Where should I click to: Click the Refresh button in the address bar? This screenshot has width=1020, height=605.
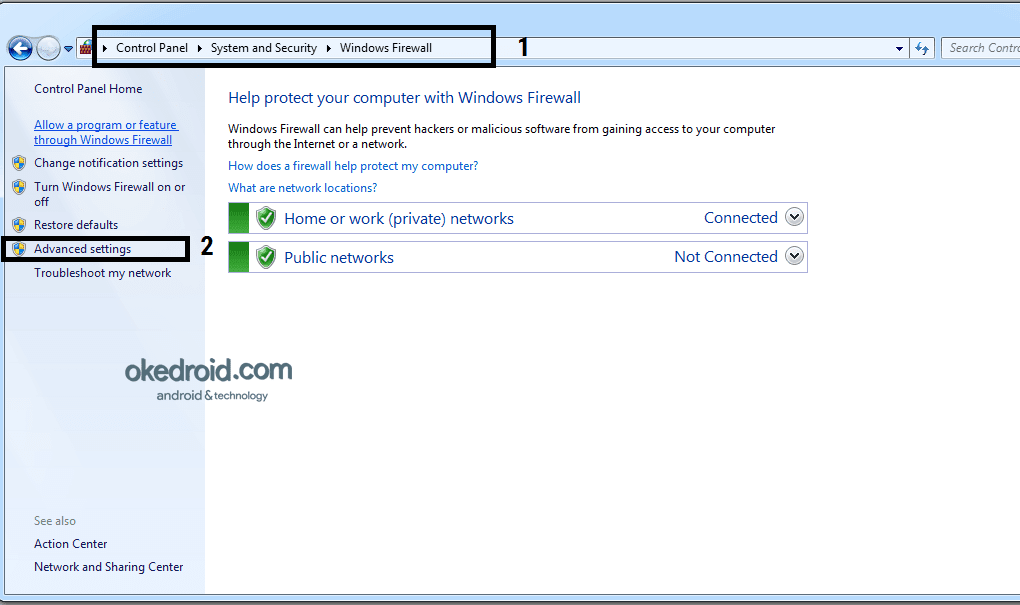click(922, 48)
